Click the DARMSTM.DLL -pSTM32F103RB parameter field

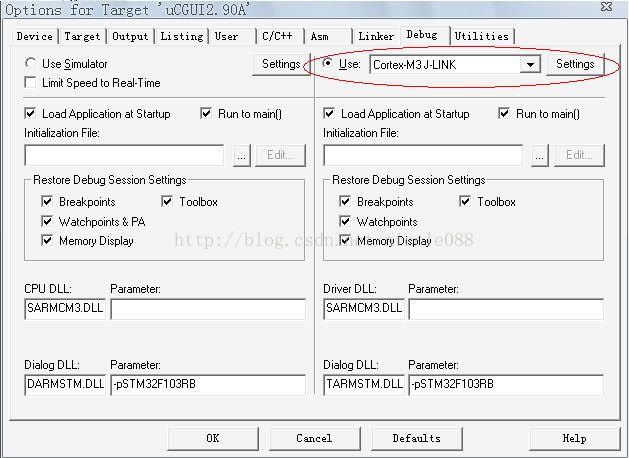(x=208, y=385)
